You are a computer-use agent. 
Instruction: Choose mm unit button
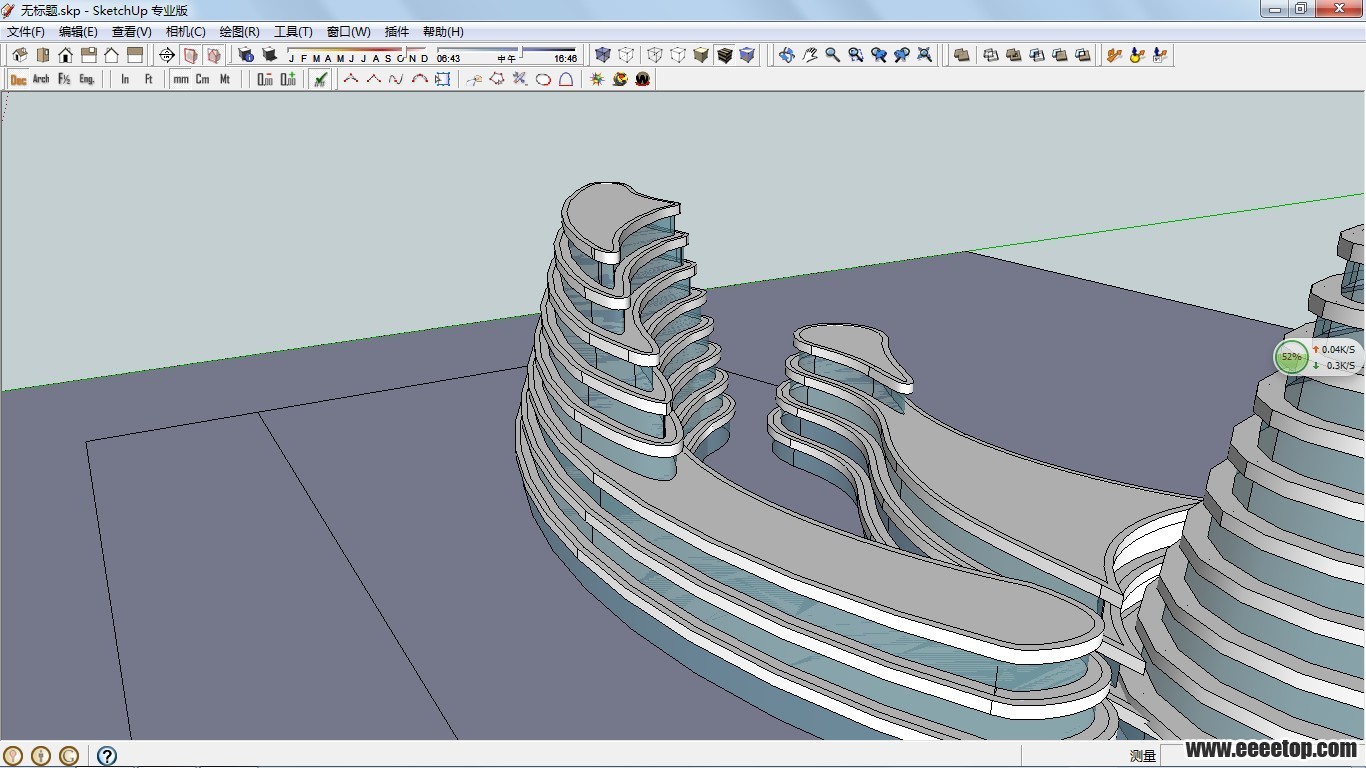tap(181, 79)
